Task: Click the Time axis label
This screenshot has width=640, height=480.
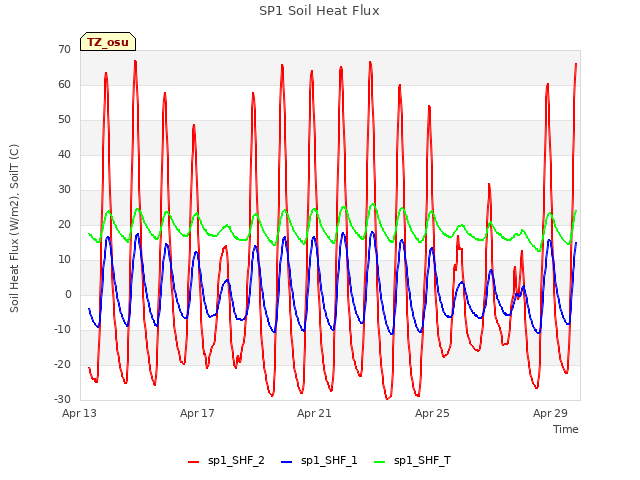Action: click(x=566, y=429)
